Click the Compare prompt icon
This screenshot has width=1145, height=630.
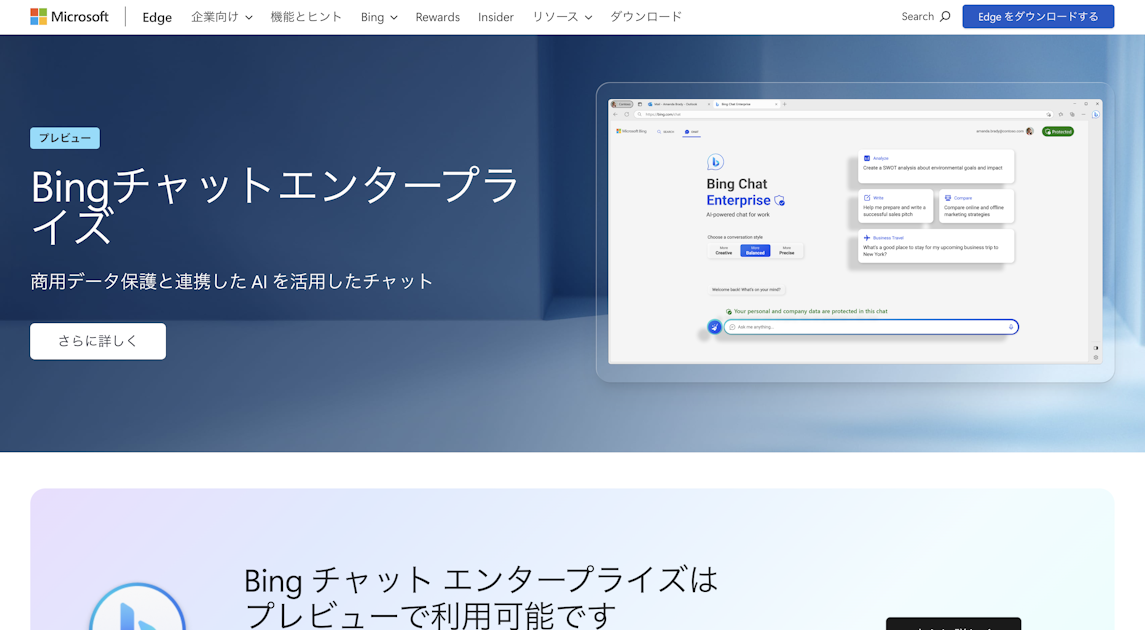pos(947,198)
